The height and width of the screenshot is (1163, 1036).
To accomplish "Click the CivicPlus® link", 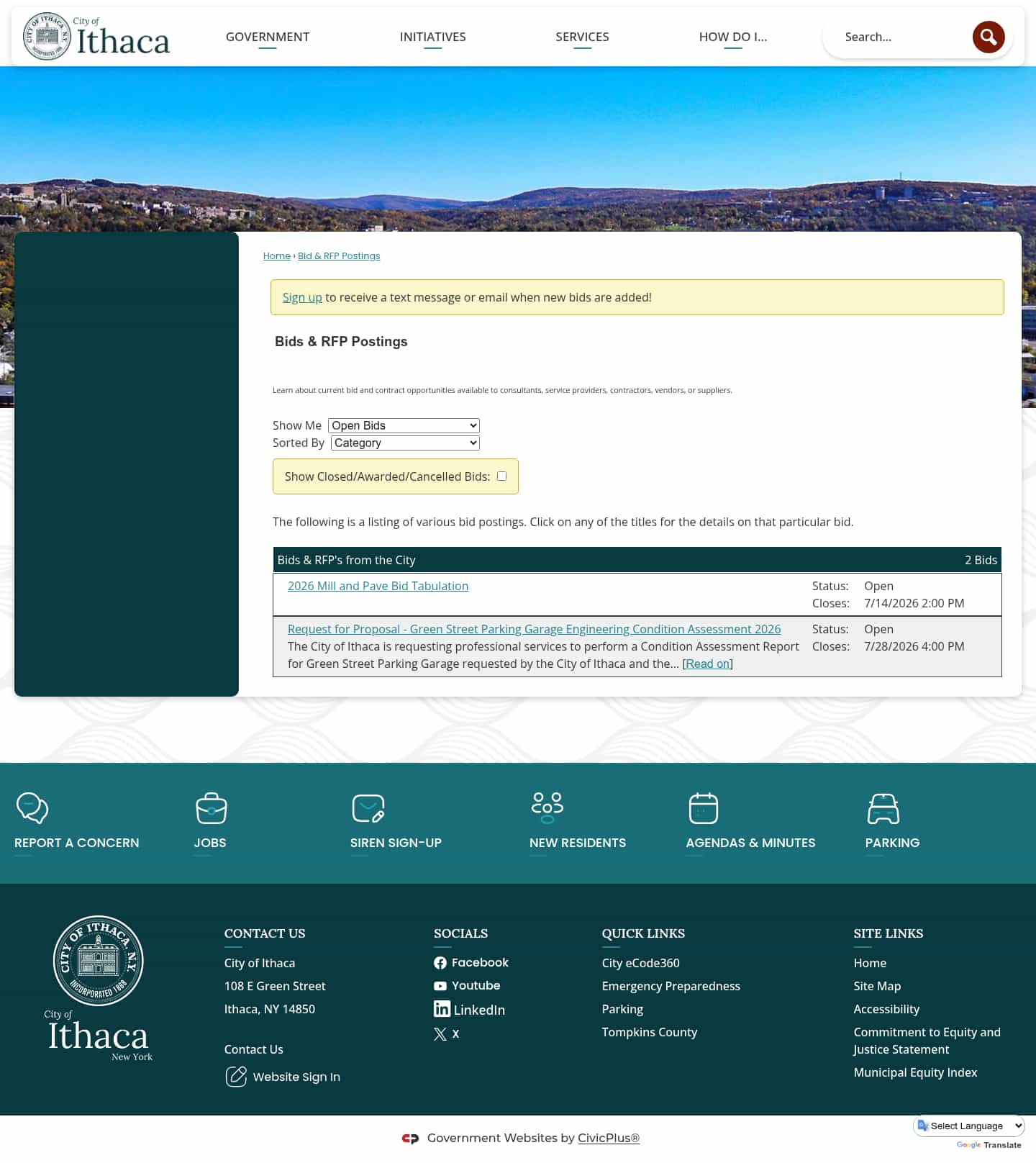I will pos(609,1138).
